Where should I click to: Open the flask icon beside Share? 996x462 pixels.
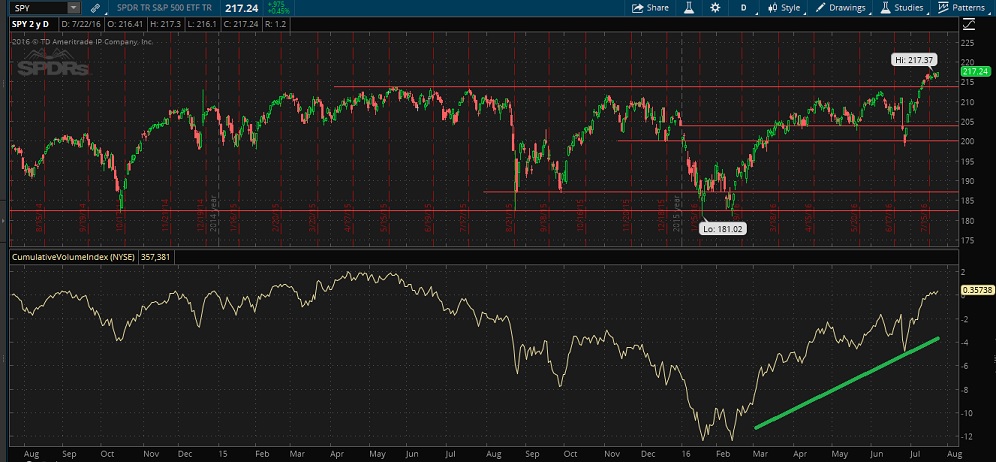click(688, 8)
